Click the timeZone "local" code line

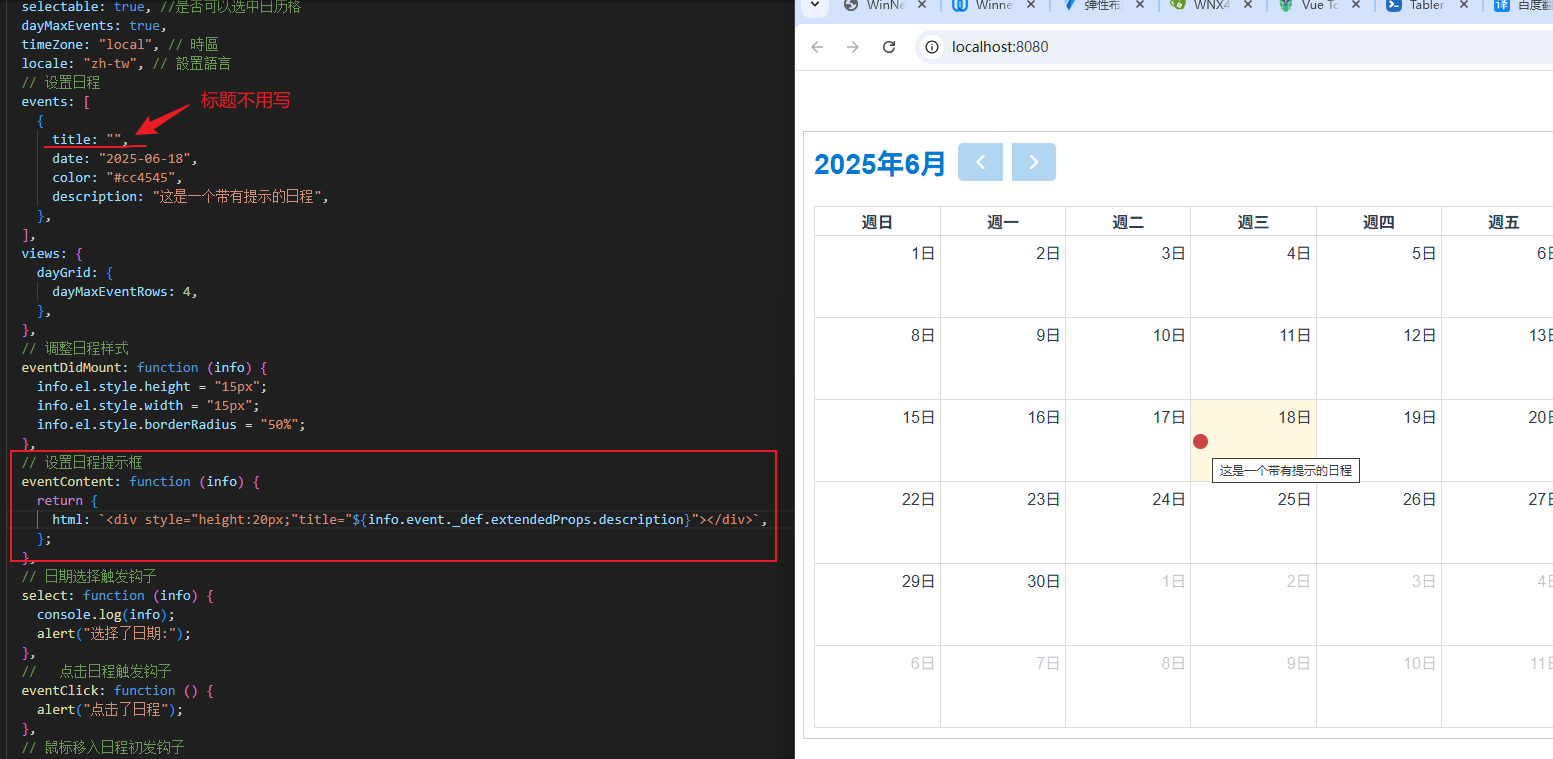[120, 44]
